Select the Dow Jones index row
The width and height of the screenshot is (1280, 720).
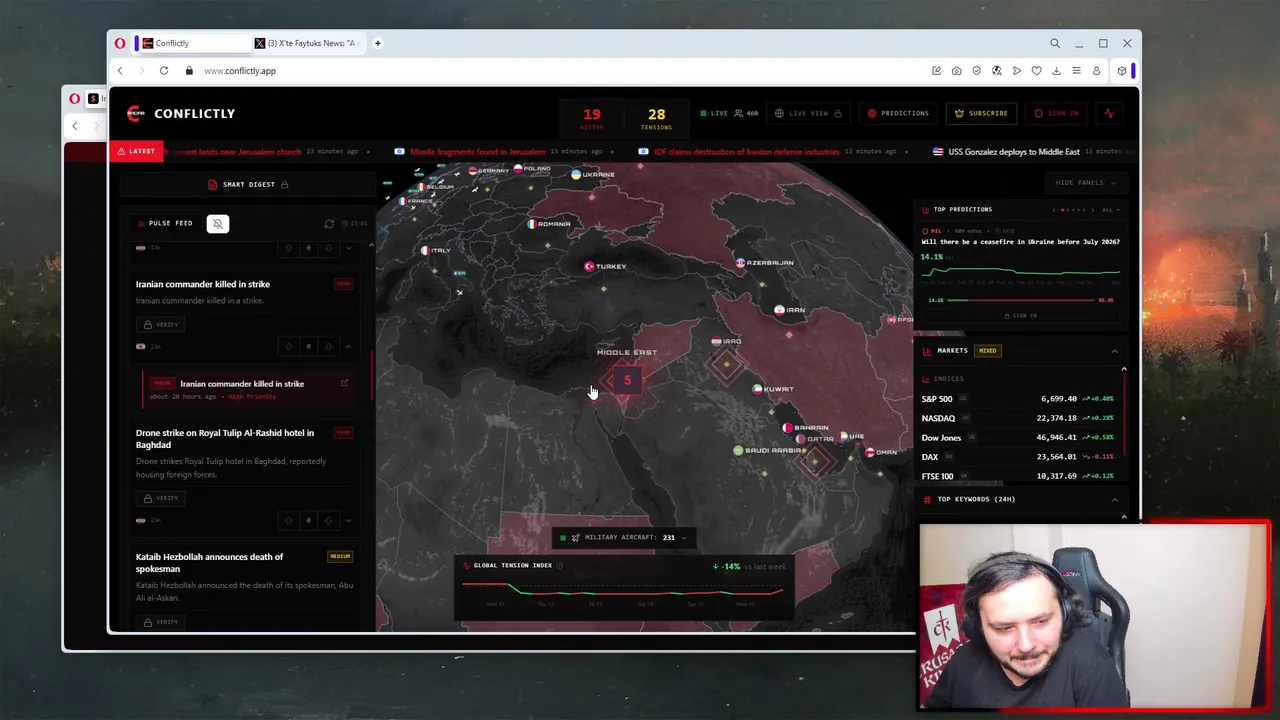pyautogui.click(x=1017, y=438)
